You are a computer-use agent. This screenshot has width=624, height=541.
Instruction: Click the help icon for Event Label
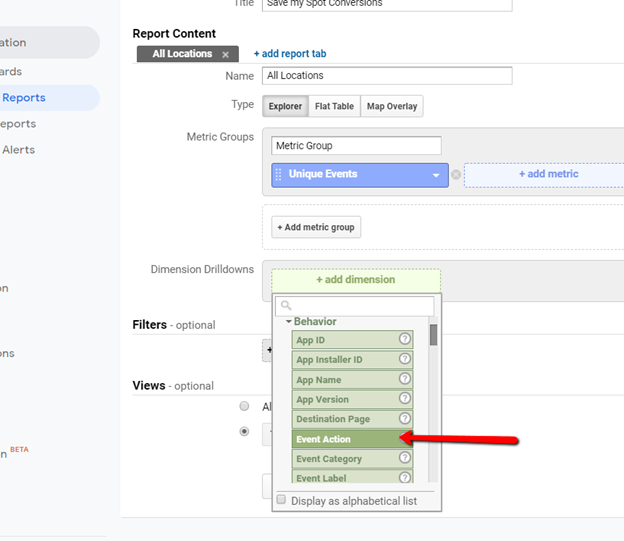pos(405,477)
